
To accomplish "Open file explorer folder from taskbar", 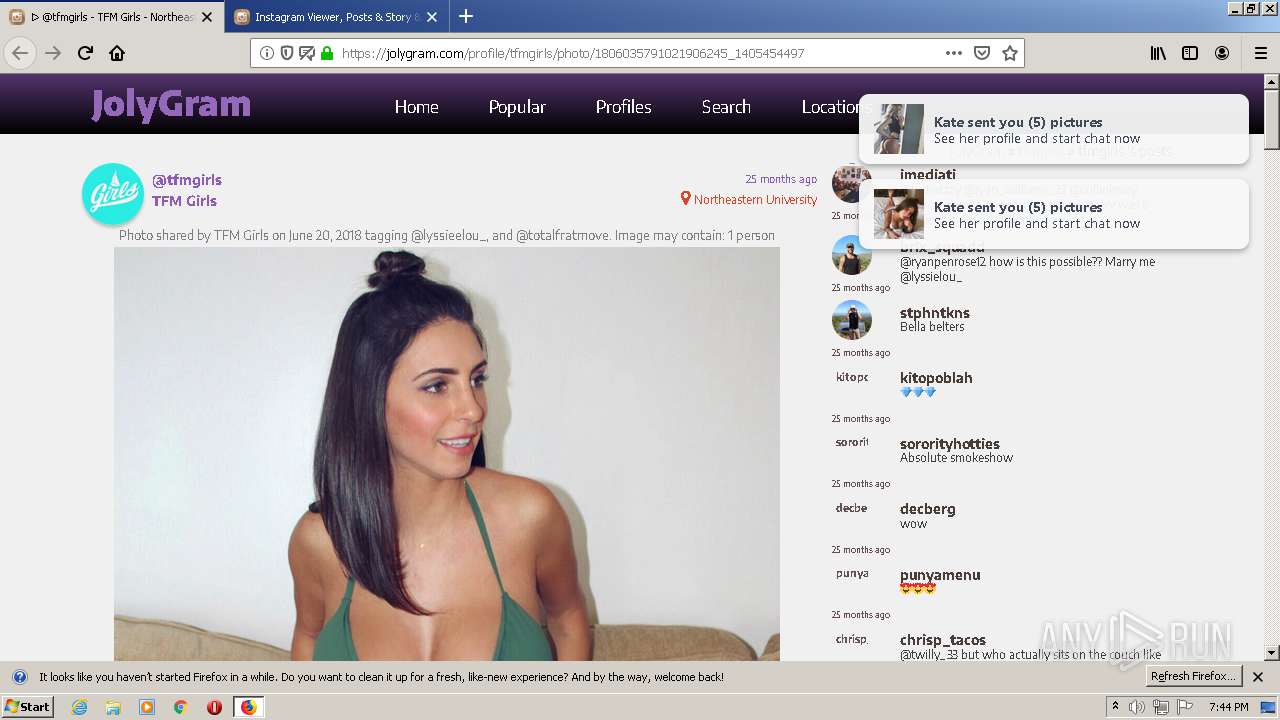I will (113, 707).
